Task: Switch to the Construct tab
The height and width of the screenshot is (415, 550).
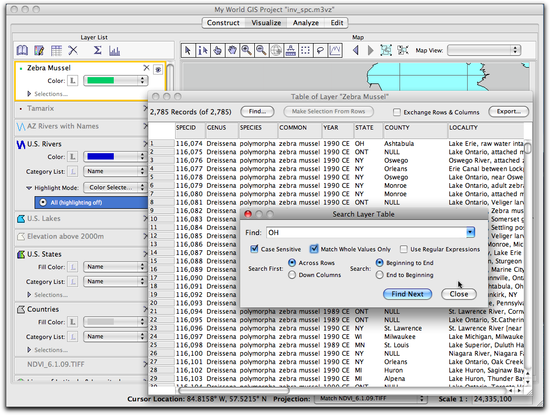Action: (x=223, y=23)
